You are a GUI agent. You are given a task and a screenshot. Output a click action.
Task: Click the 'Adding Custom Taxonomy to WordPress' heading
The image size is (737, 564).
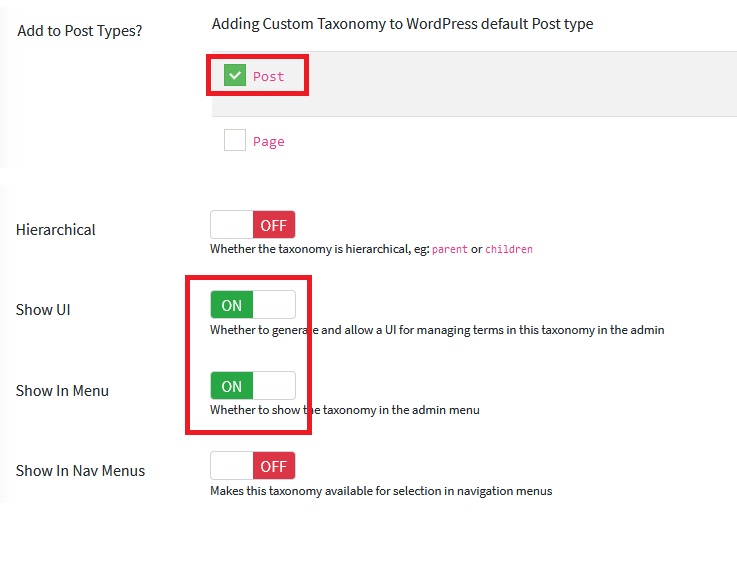pyautogui.click(x=402, y=24)
